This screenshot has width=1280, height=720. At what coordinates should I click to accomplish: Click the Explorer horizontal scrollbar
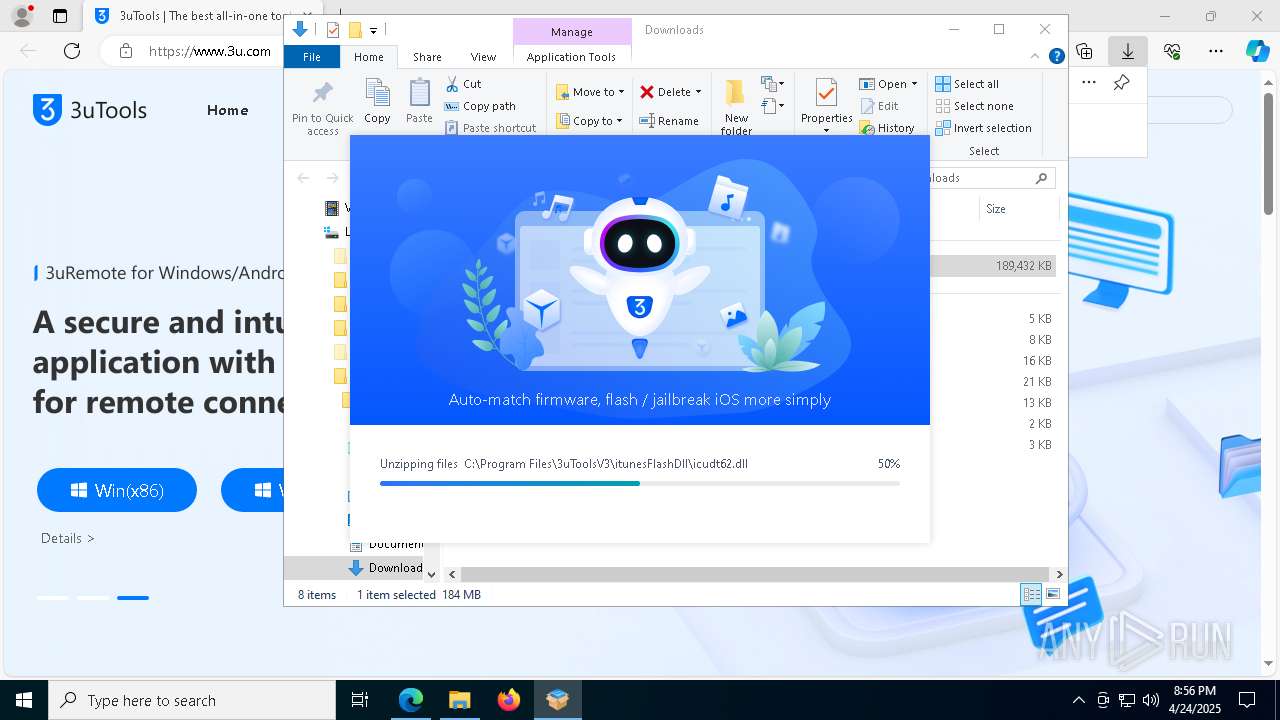[755, 574]
